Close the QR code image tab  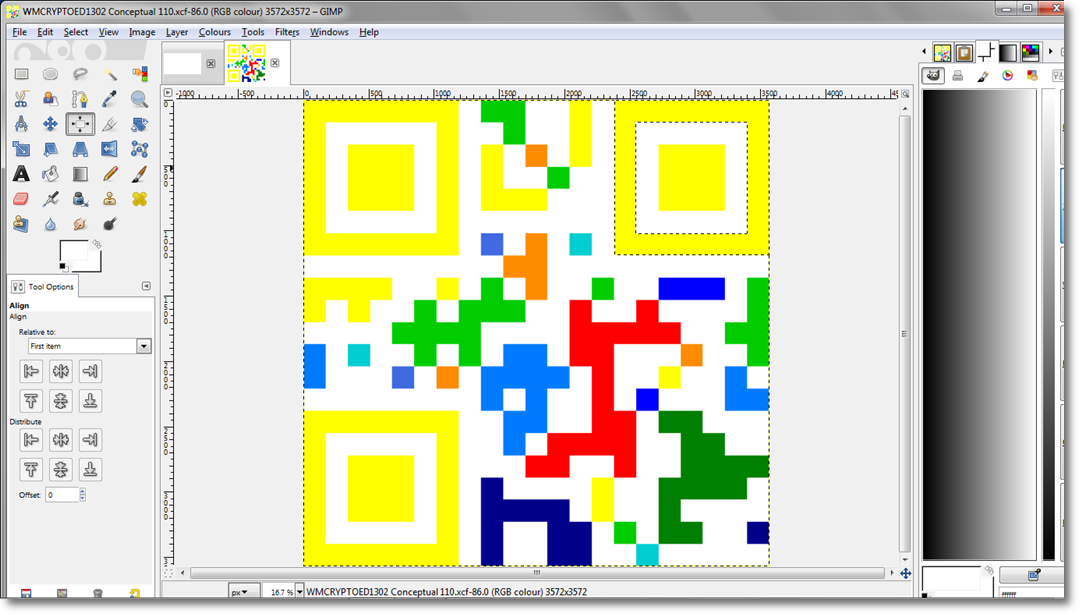tap(275, 63)
